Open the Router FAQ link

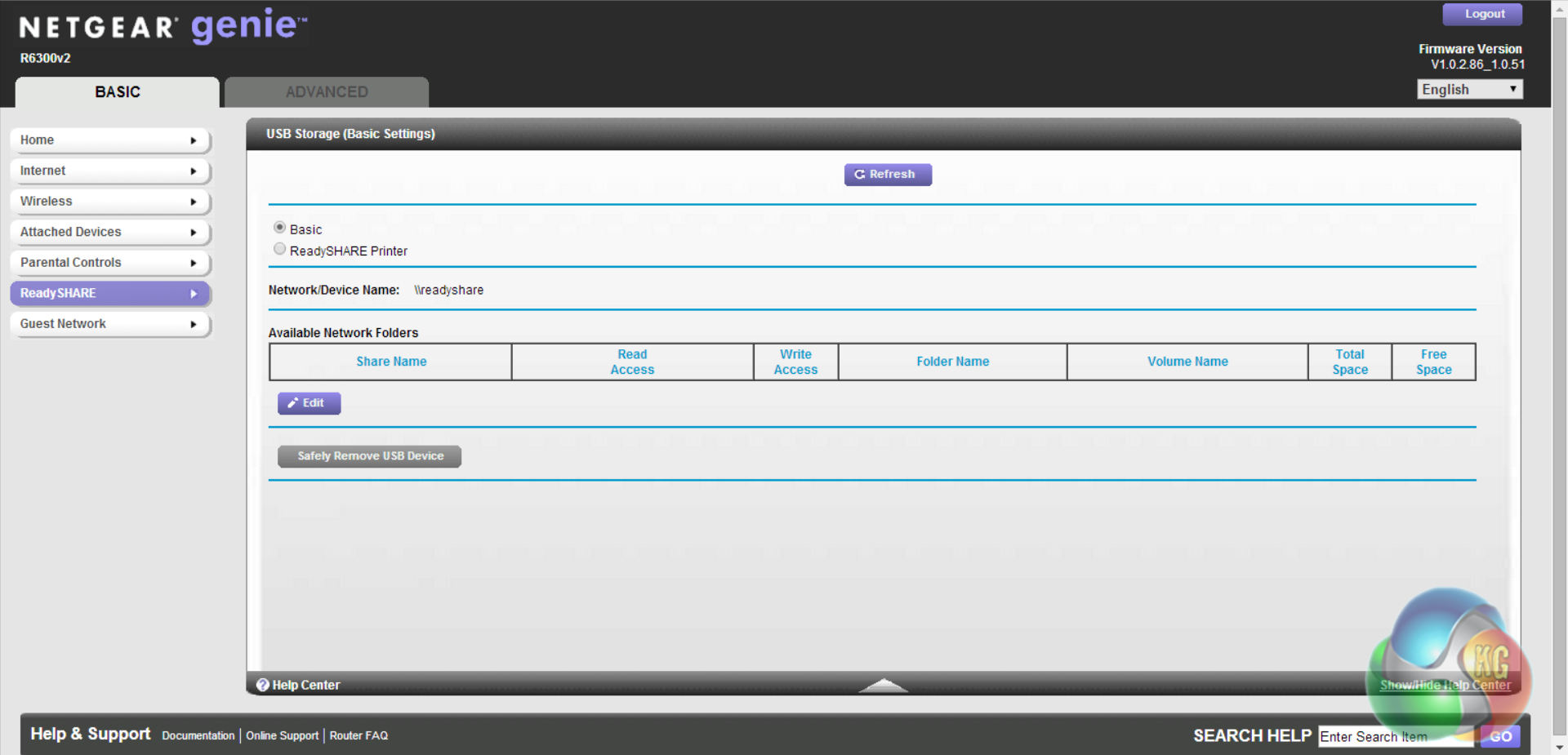tap(359, 735)
